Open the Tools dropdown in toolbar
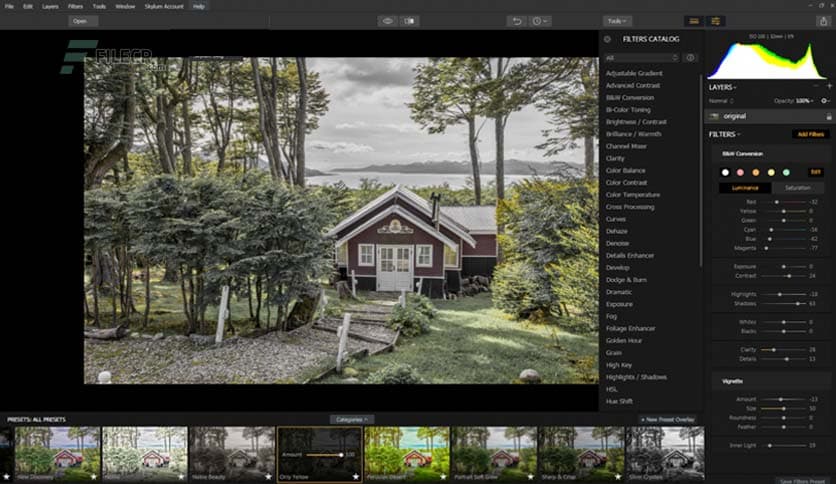 tap(617, 21)
